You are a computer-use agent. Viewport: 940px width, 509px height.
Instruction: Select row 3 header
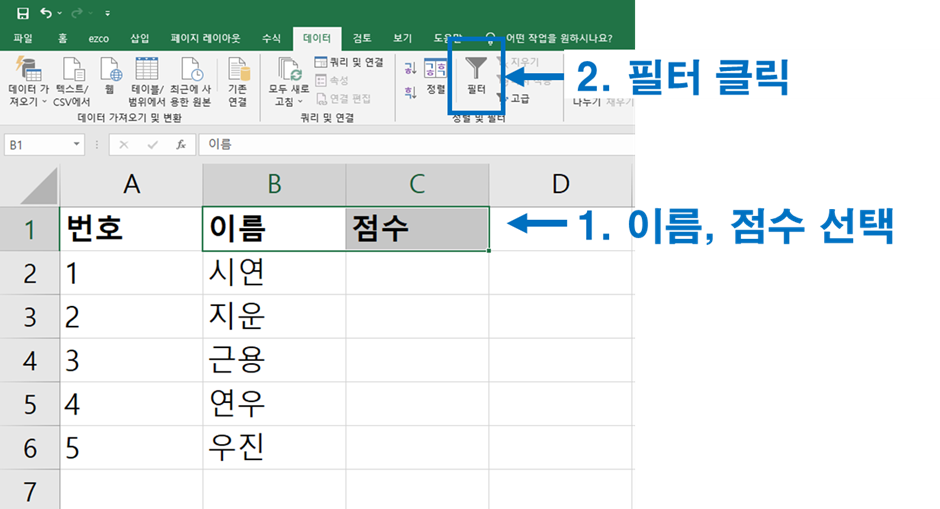[29, 317]
